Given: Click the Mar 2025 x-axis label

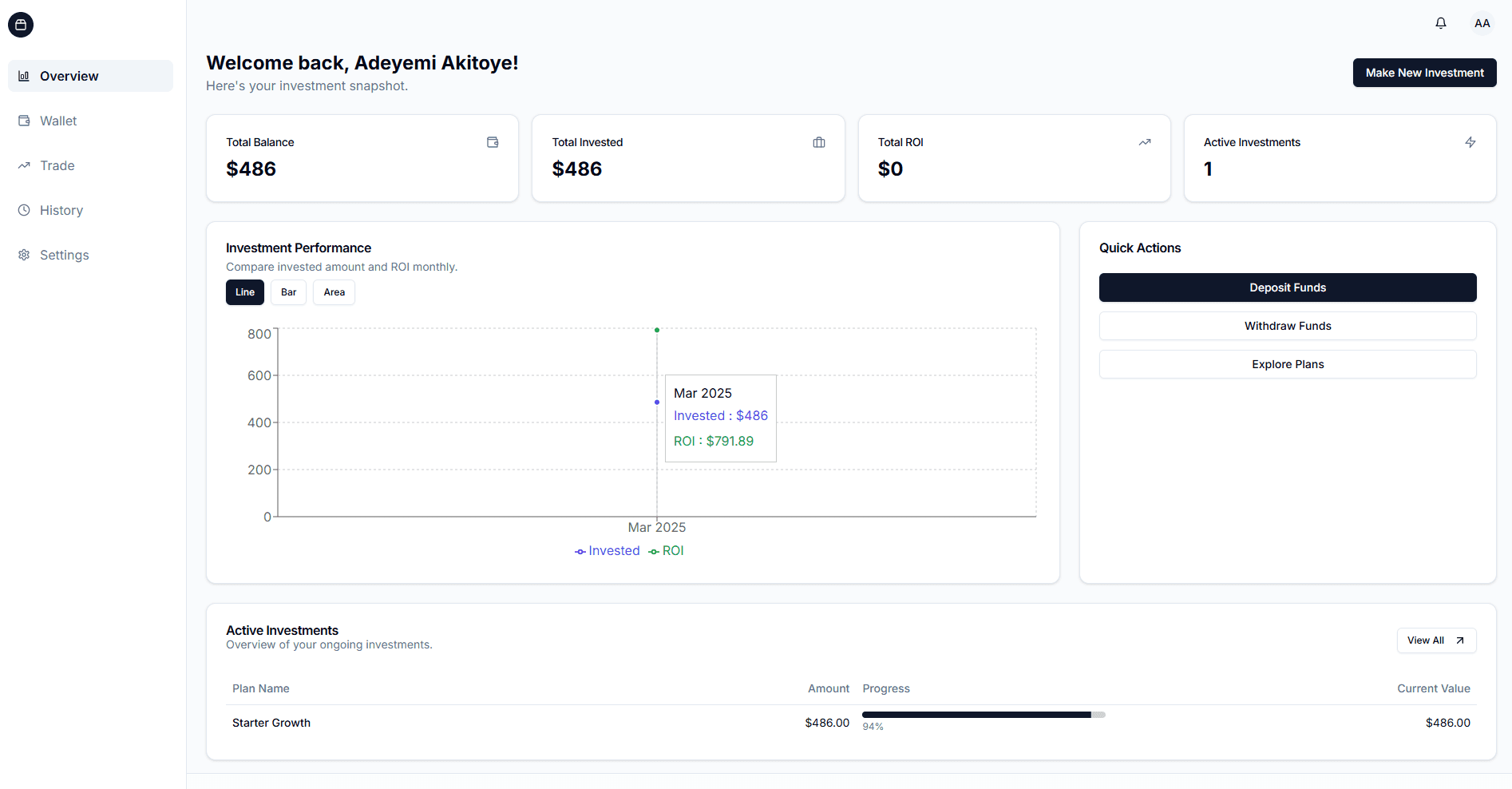Looking at the screenshot, I should (x=657, y=527).
